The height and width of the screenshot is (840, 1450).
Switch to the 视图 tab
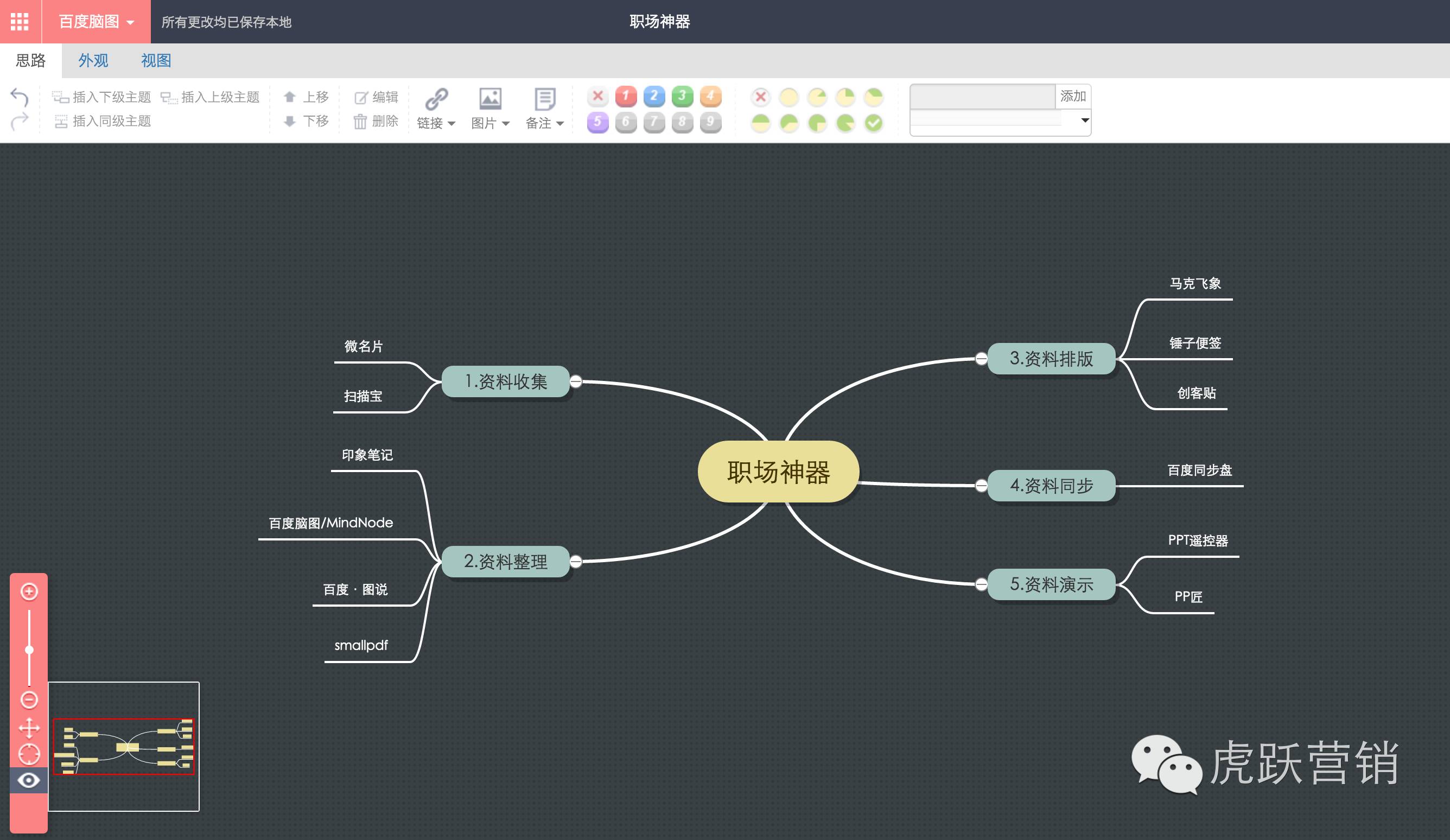tap(156, 60)
